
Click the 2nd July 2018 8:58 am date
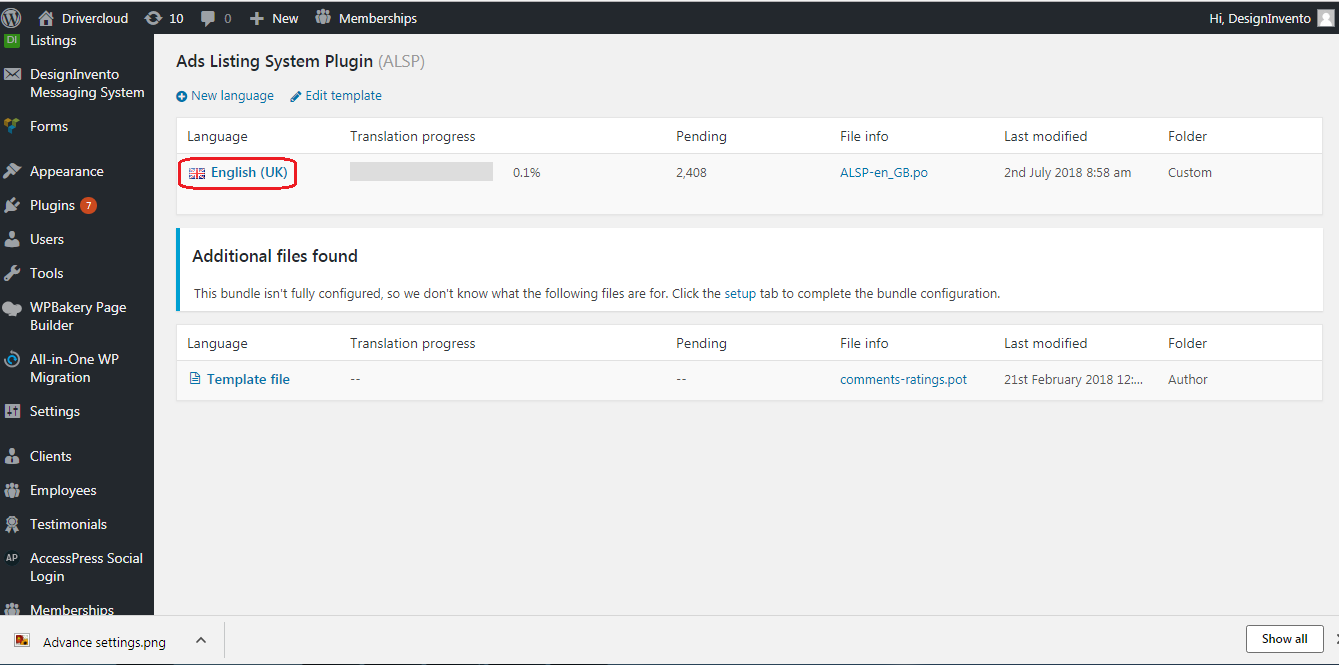click(x=1067, y=172)
